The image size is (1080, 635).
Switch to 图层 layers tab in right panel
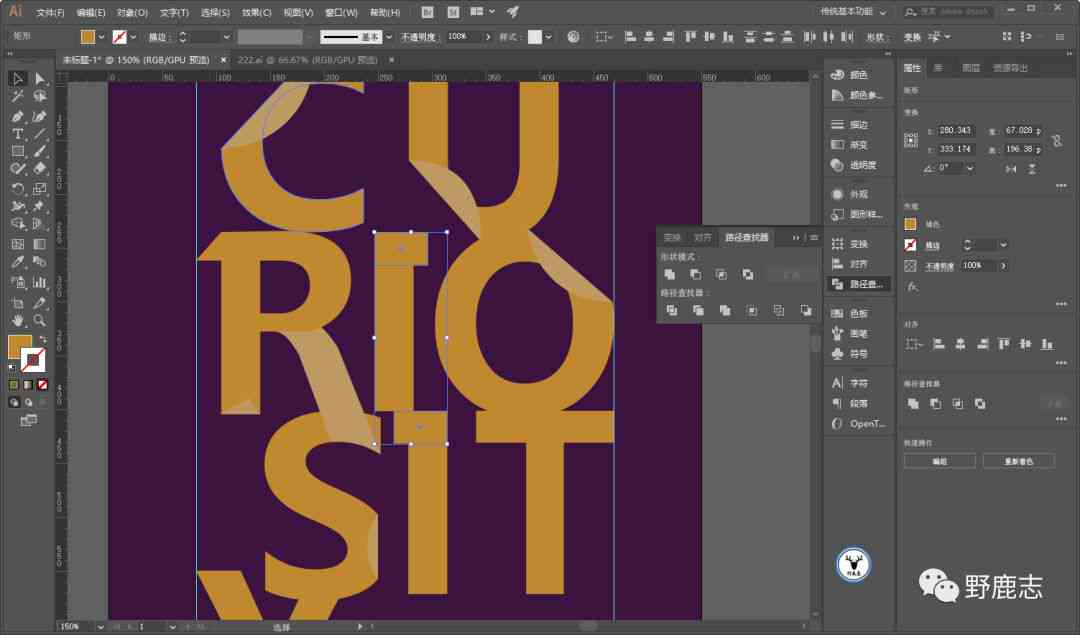pos(970,67)
